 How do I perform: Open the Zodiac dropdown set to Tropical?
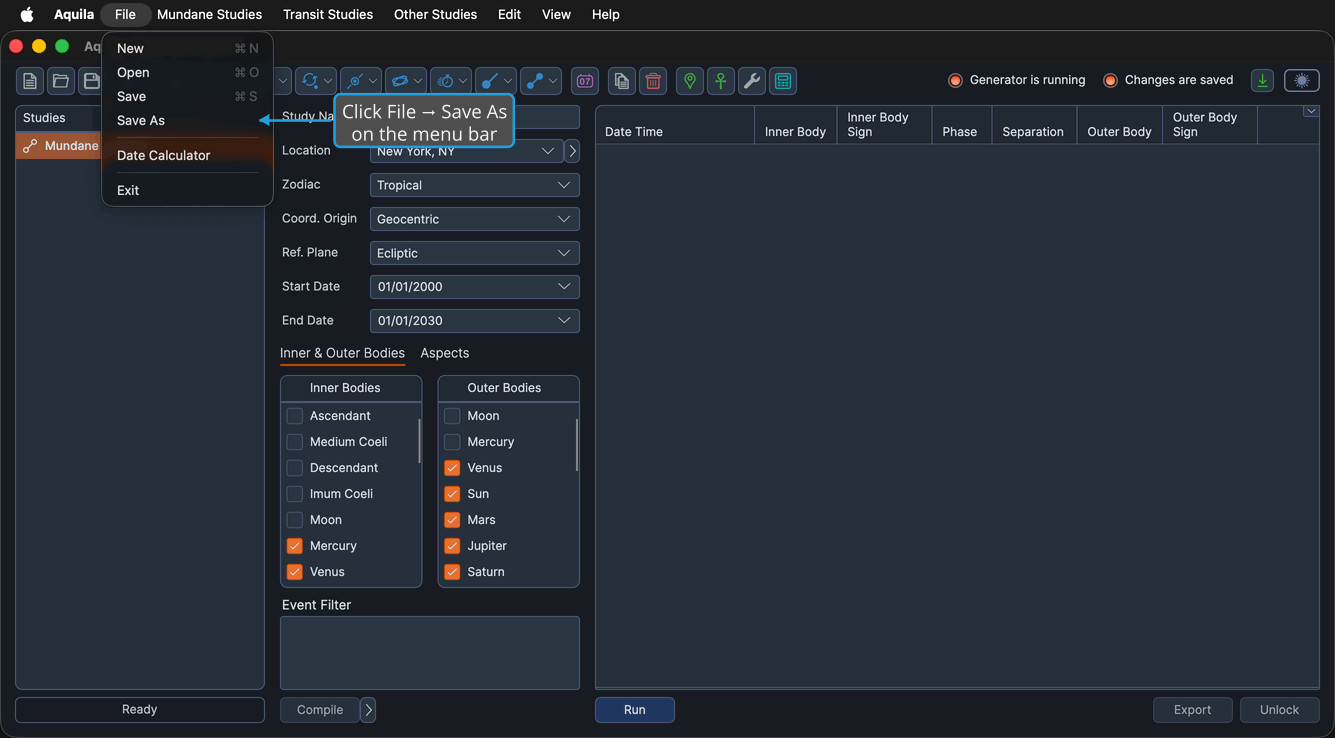[475, 185]
